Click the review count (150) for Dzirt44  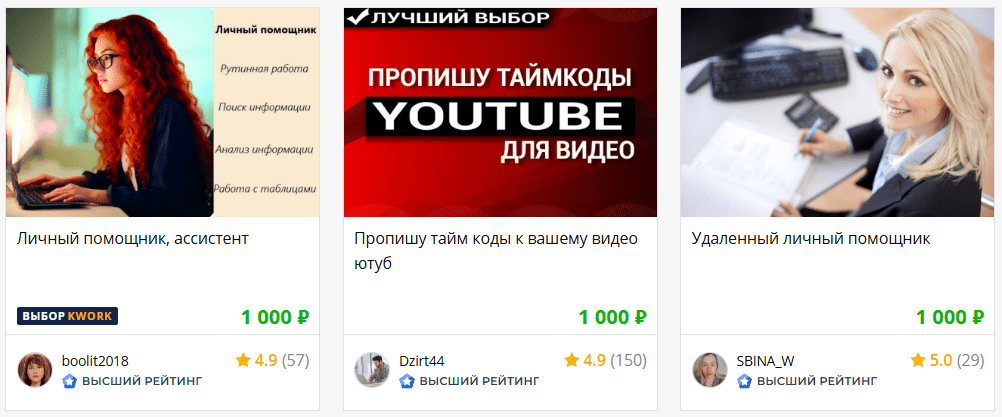coord(628,361)
